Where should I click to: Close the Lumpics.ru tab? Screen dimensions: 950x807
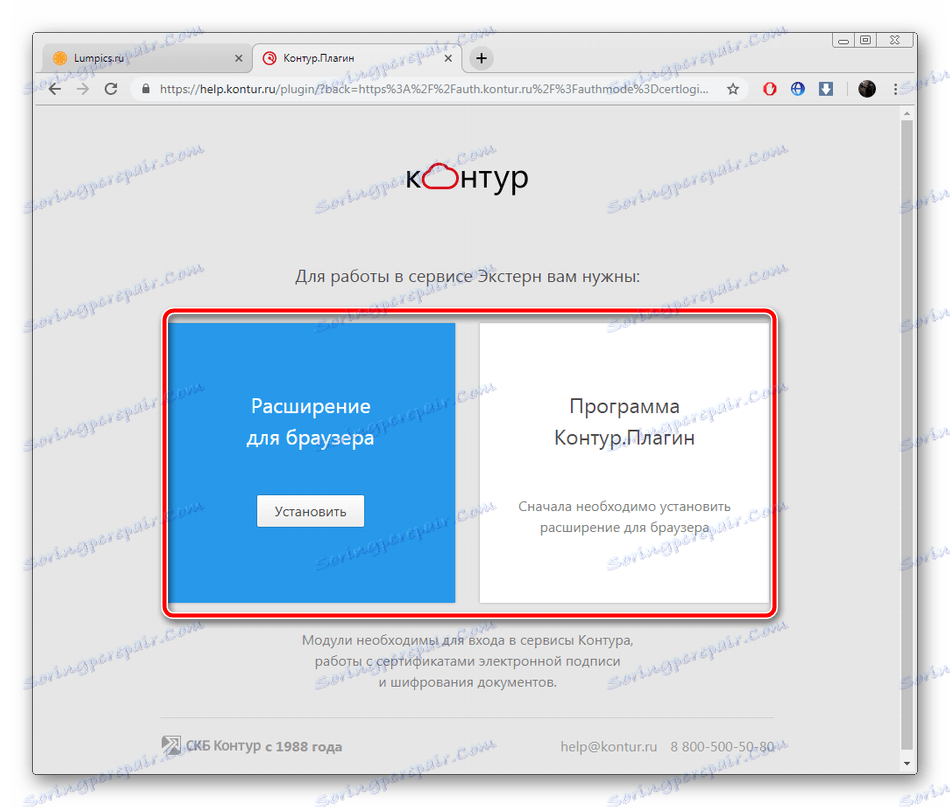click(x=239, y=58)
